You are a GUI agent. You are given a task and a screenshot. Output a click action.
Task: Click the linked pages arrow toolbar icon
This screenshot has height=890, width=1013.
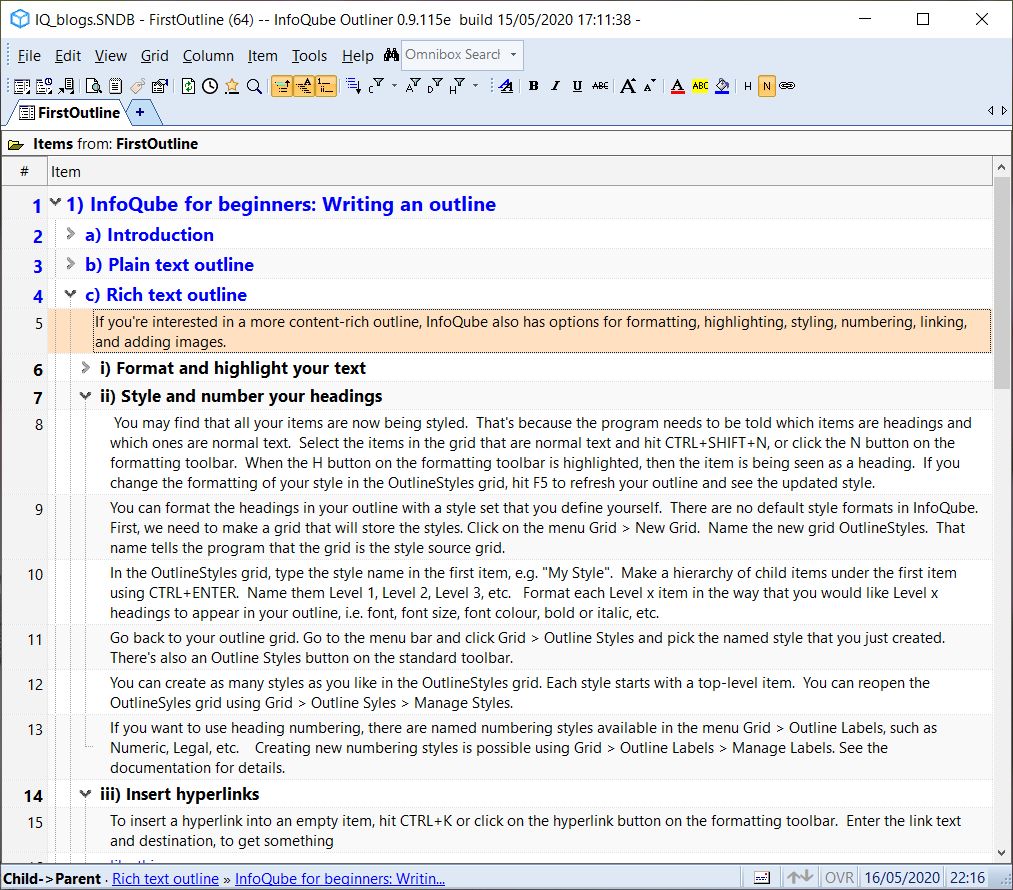(67, 86)
